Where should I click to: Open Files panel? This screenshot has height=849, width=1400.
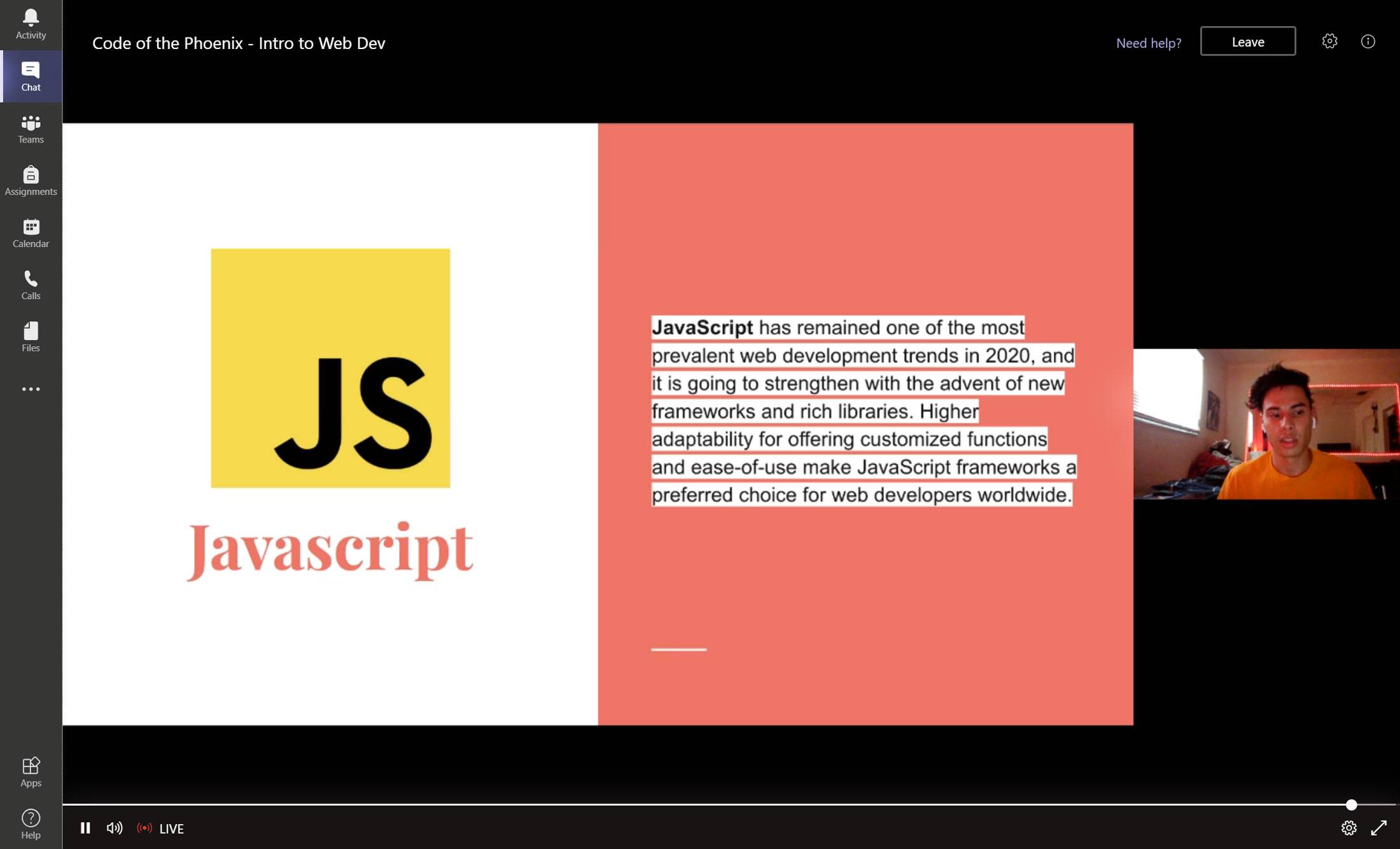pyautogui.click(x=30, y=337)
